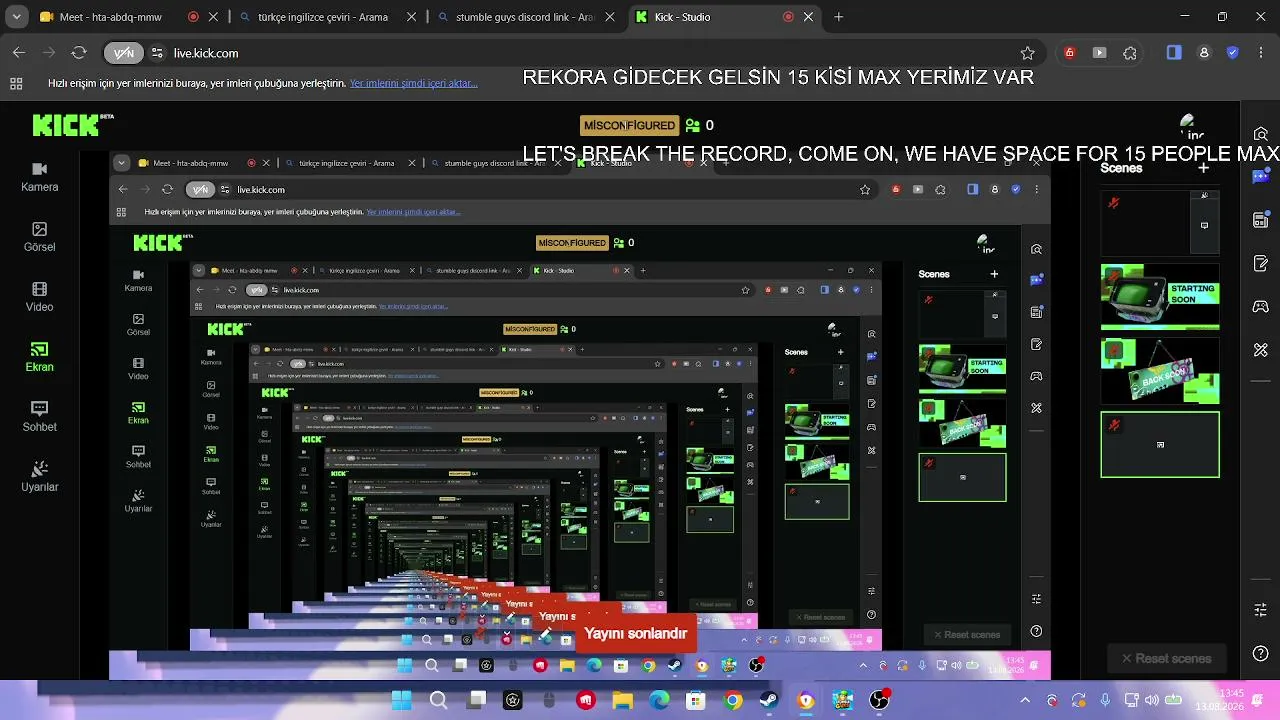
Task: Open the Uyarılar alerts panel
Action: (40, 477)
